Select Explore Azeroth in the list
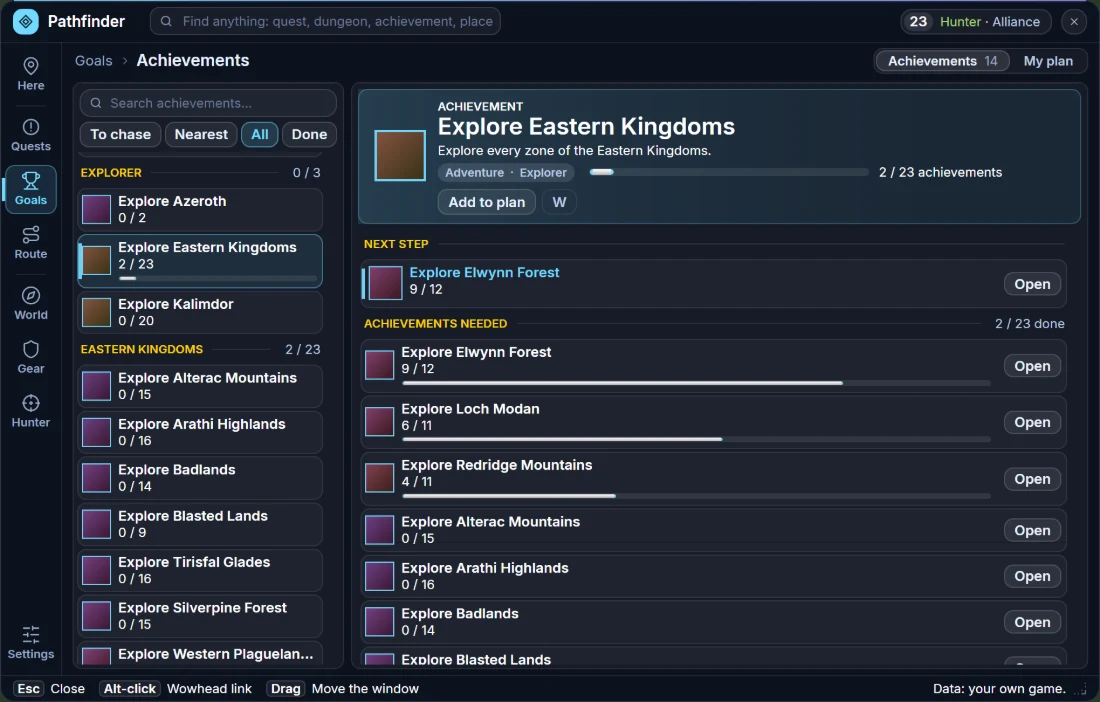Screen dimensions: 1100x702 pos(200,209)
